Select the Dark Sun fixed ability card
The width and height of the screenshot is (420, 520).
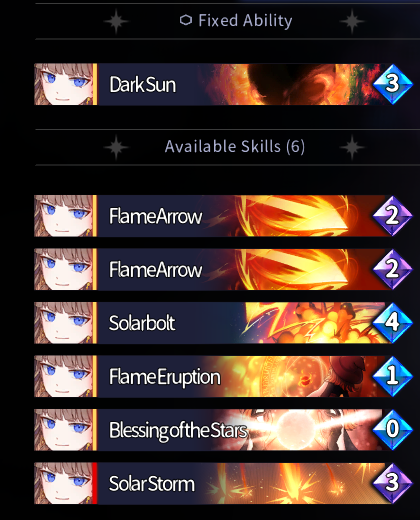223,84
